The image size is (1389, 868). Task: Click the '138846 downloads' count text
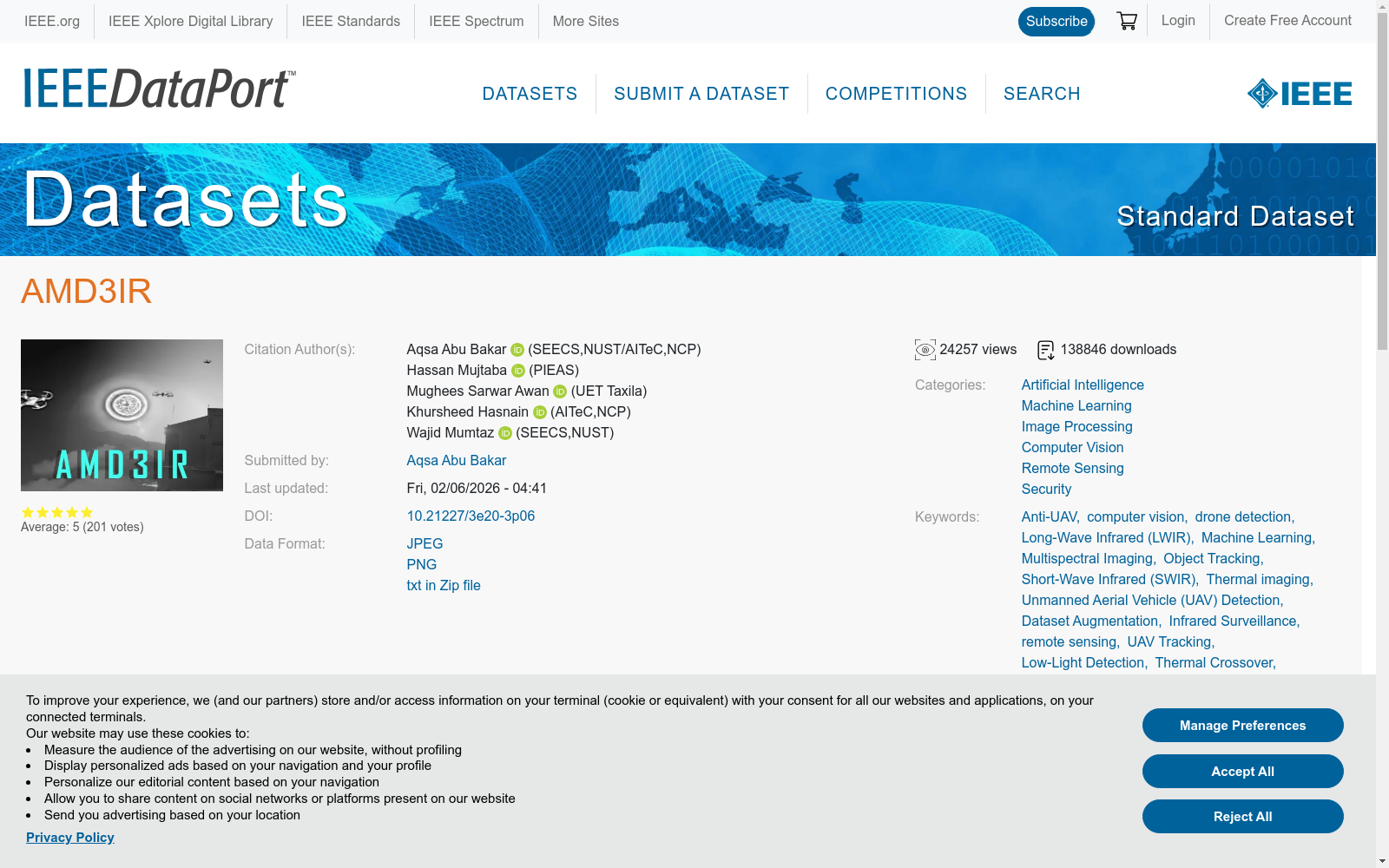[1118, 350]
